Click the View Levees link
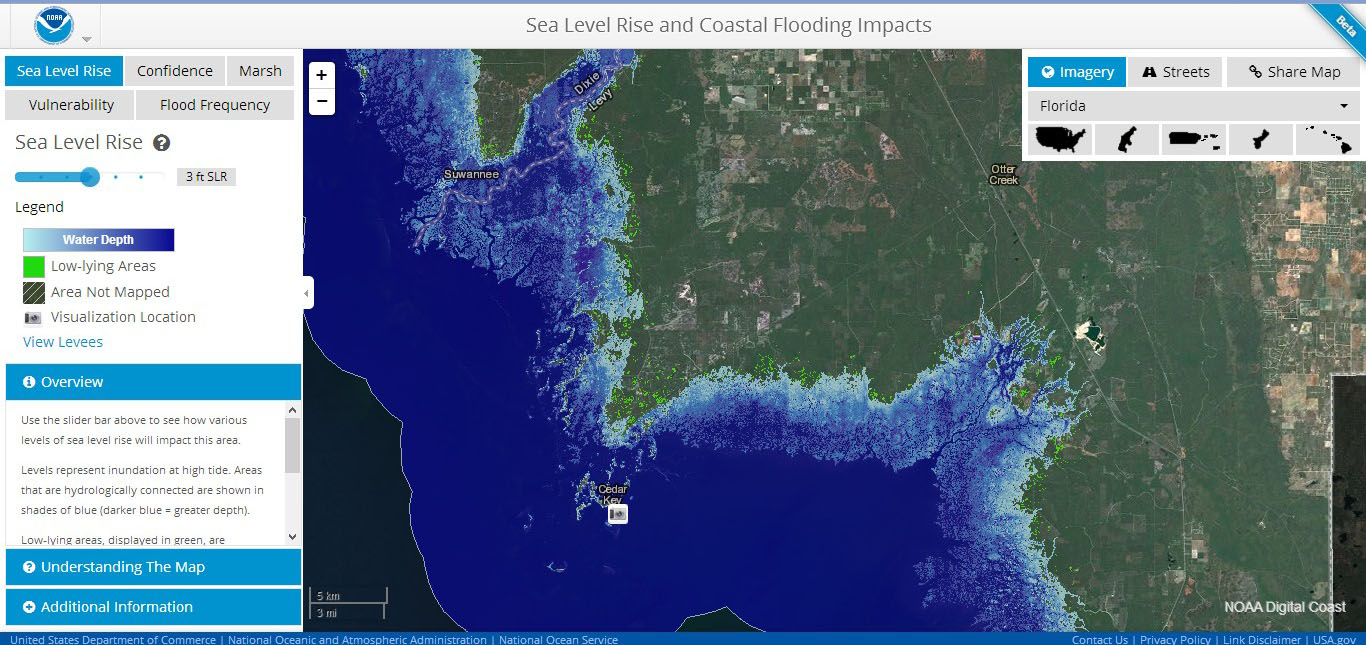1366x645 pixels. tap(63, 342)
